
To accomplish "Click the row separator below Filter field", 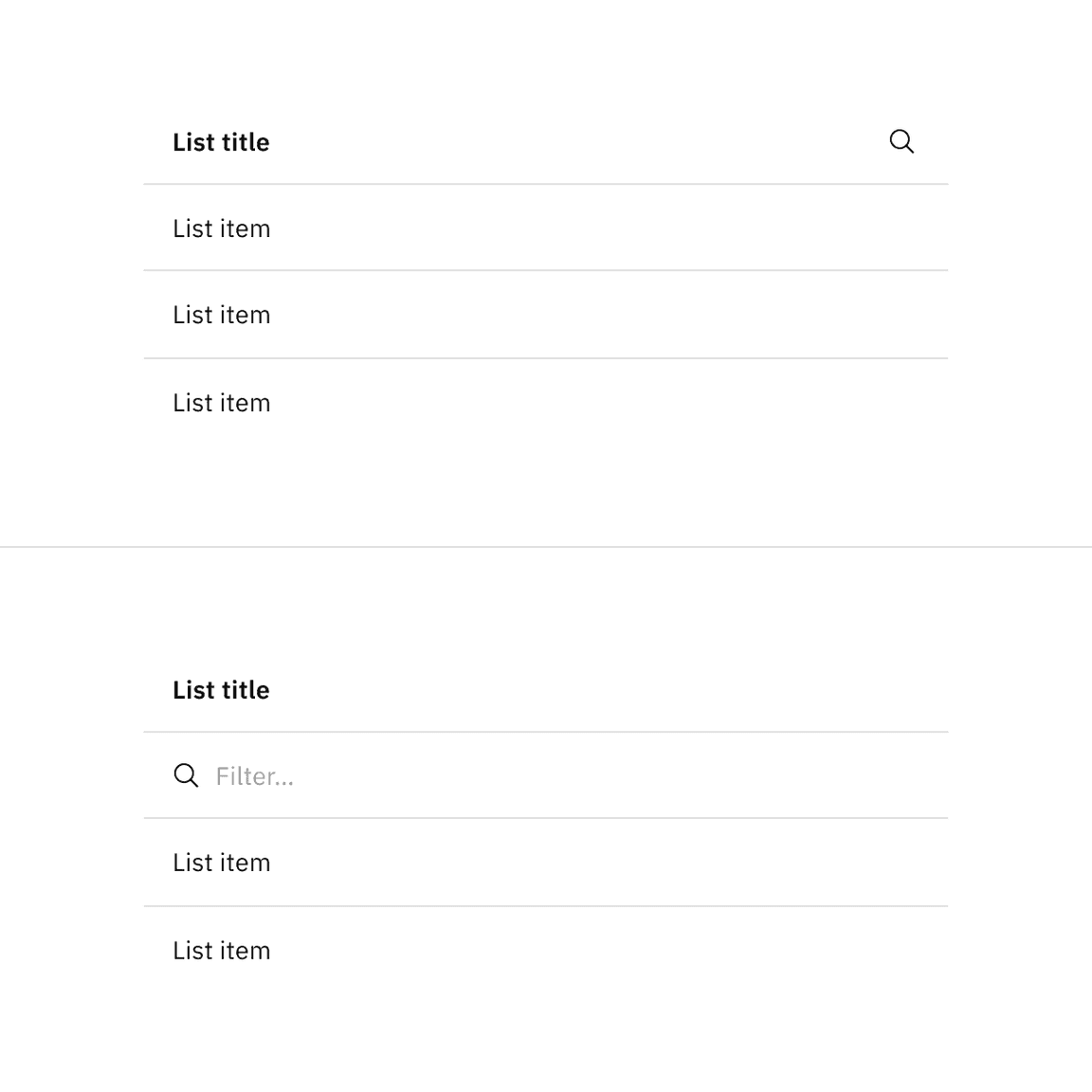I will pyautogui.click(x=546, y=818).
